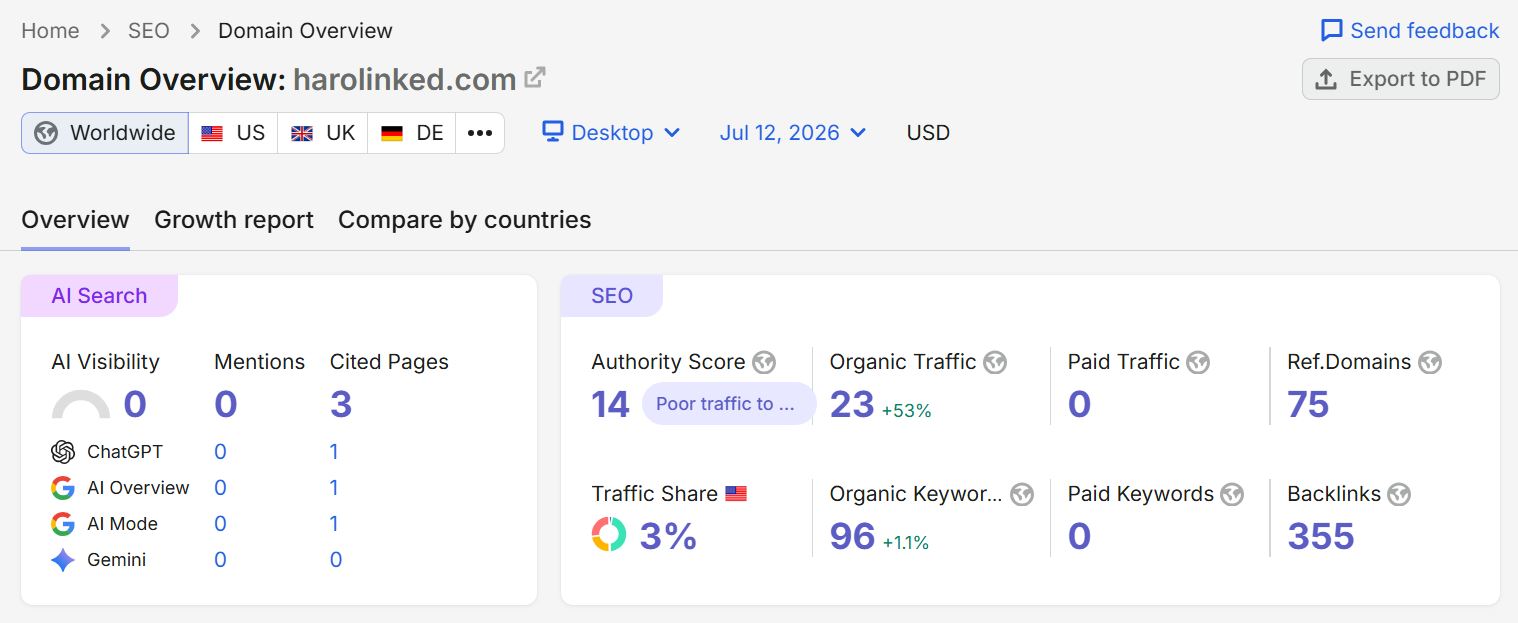Click the Worldwide globe icon
Screen dimensions: 1518x623
coord(46,133)
